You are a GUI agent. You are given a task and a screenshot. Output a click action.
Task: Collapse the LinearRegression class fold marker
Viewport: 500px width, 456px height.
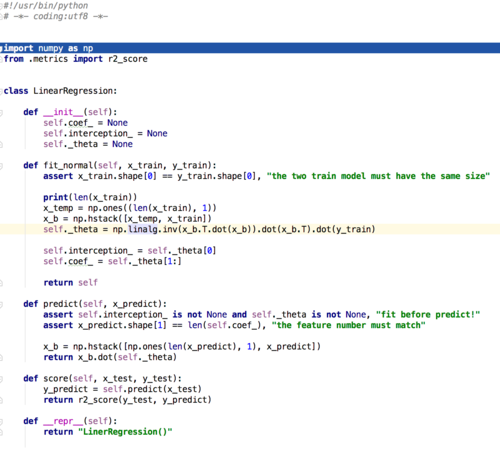pyautogui.click(x=1, y=91)
